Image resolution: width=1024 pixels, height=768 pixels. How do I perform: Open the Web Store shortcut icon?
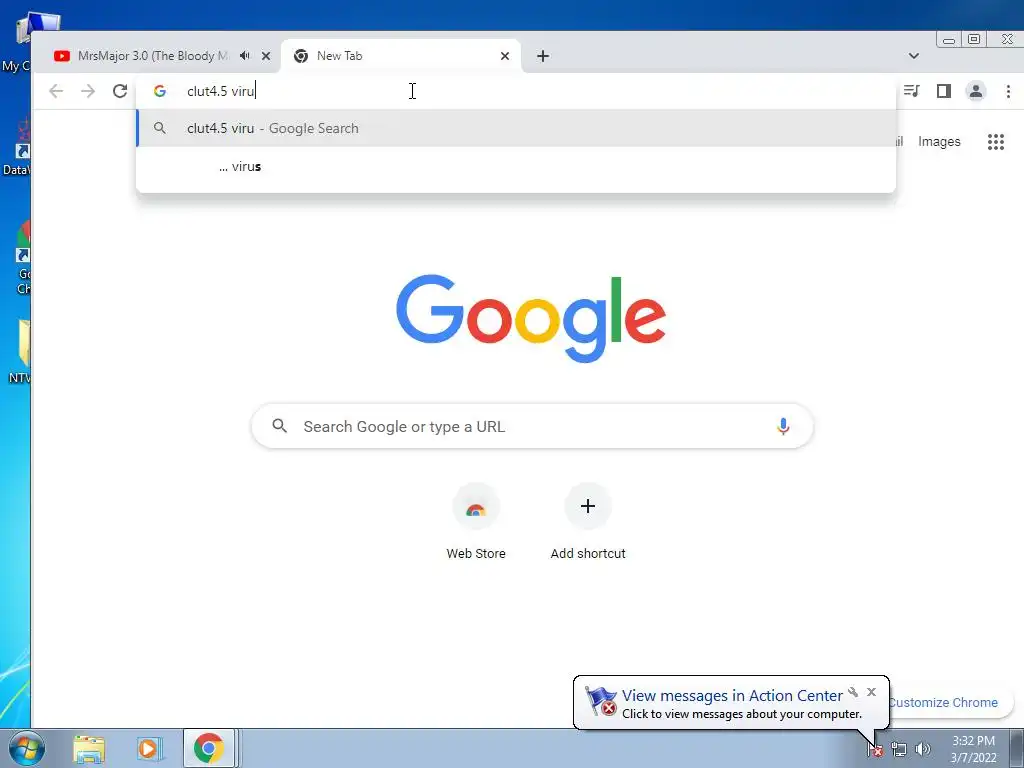(476, 507)
